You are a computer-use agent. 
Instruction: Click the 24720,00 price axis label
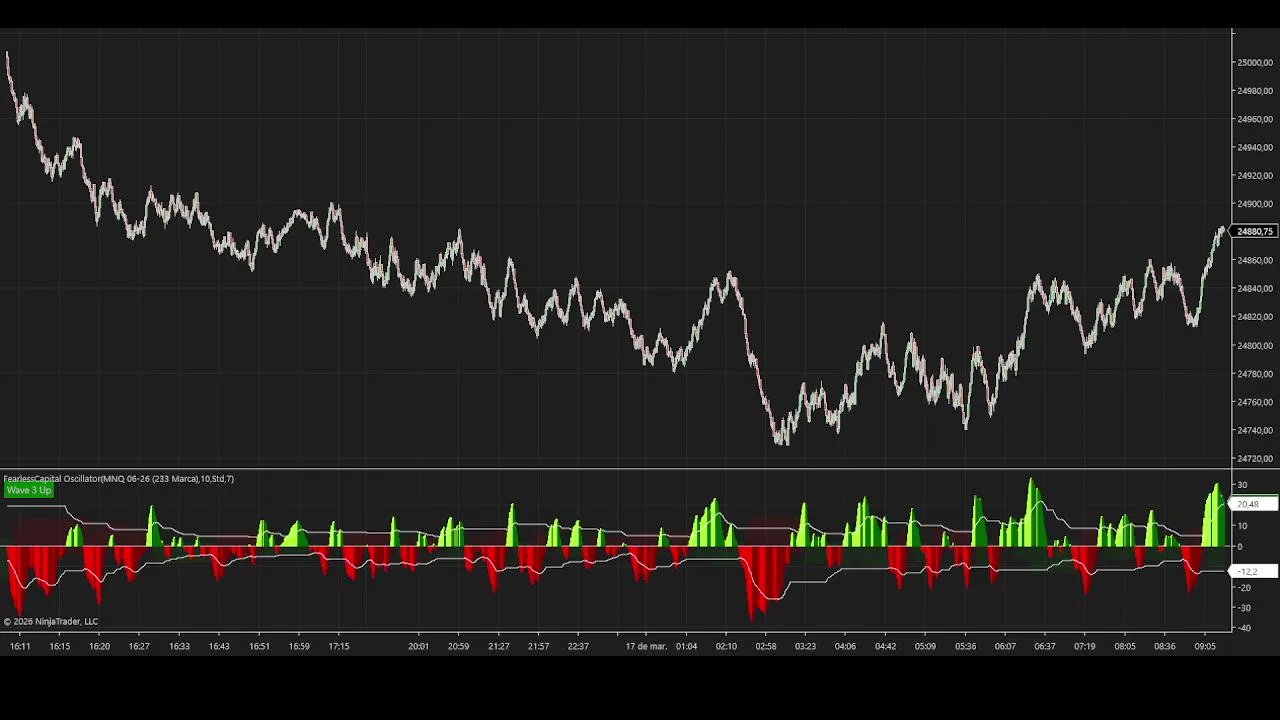coord(1255,459)
